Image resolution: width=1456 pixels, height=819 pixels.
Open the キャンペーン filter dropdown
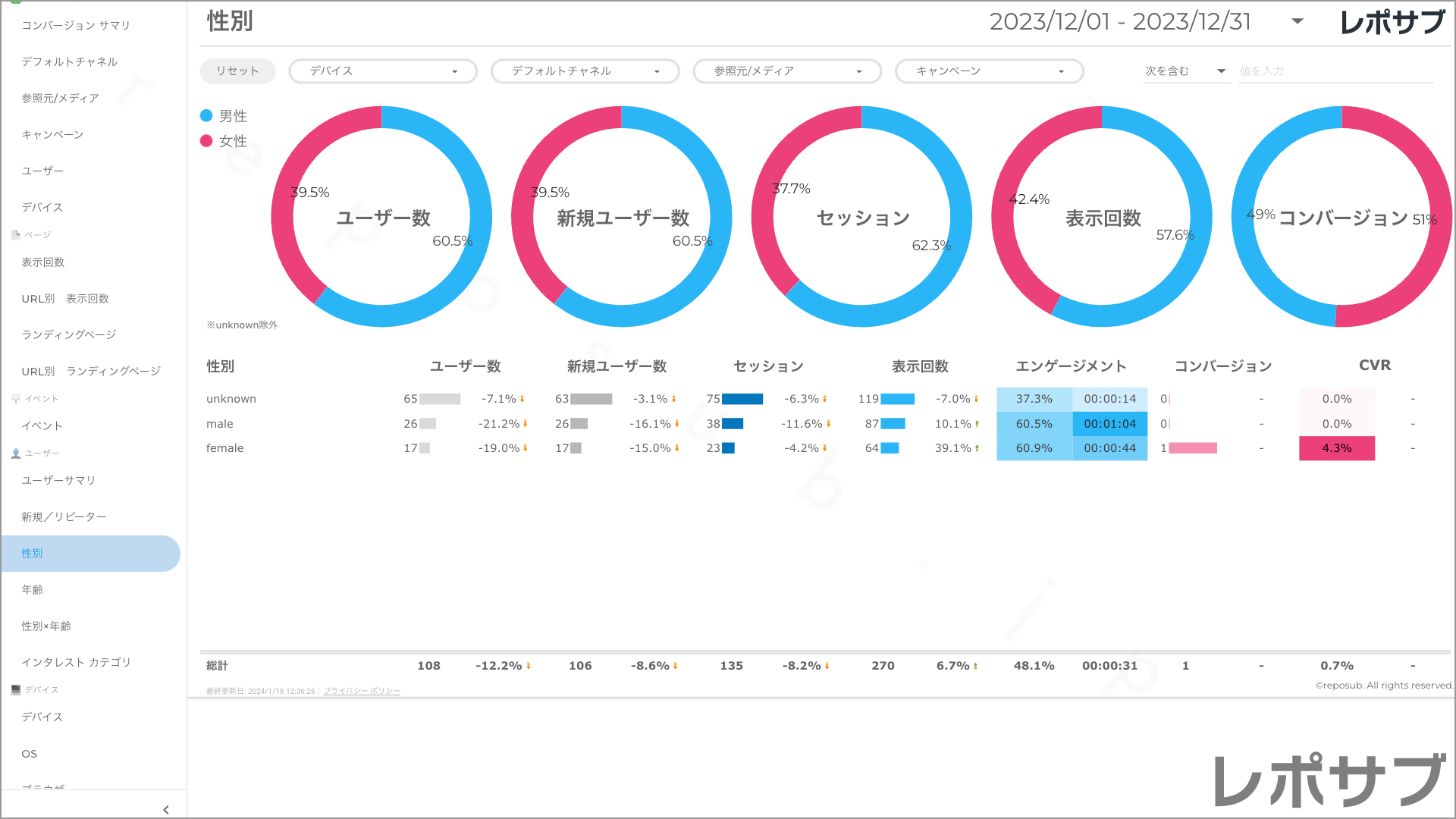989,71
